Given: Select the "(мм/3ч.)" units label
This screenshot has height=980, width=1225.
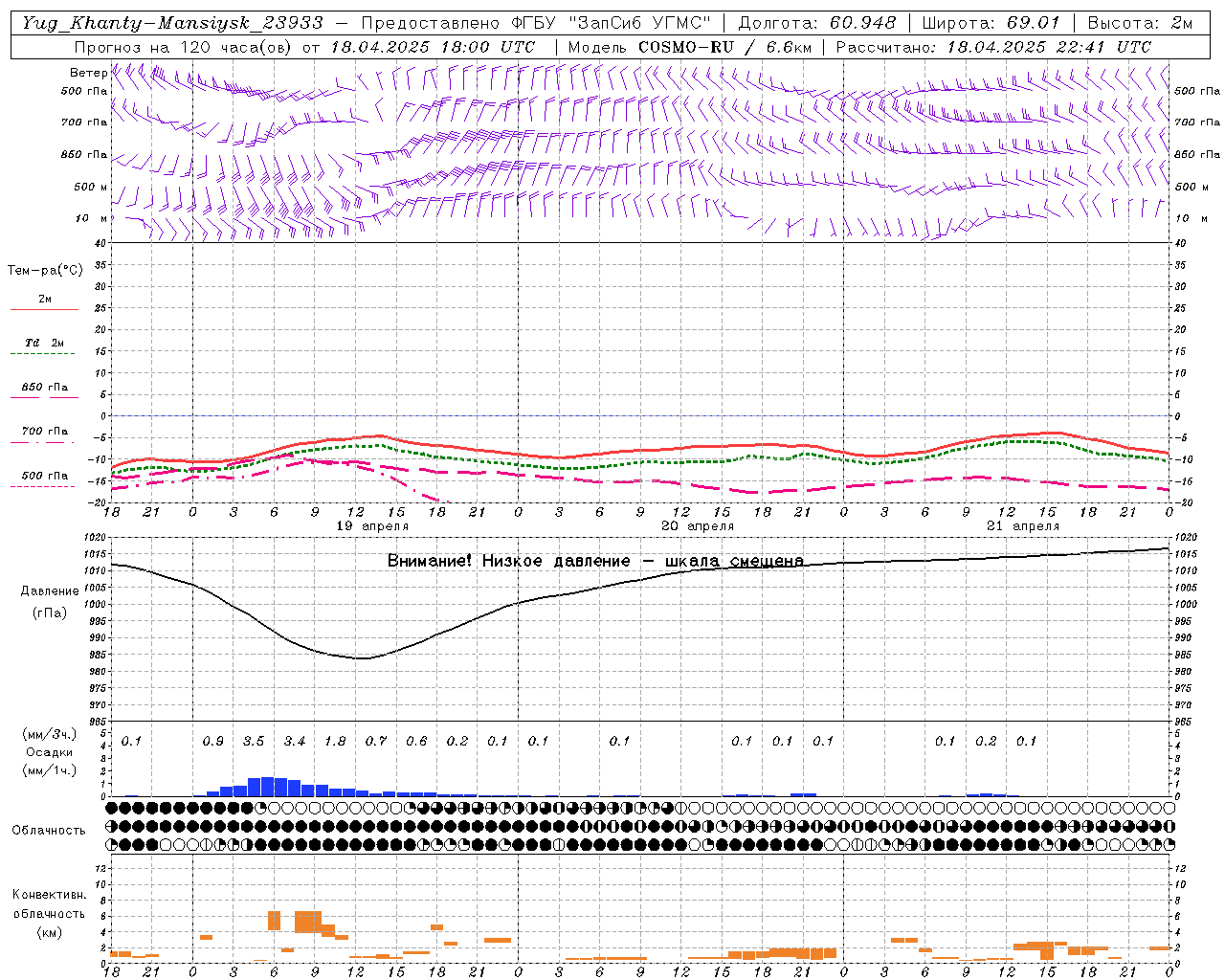Looking at the screenshot, I should [x=49, y=734].
